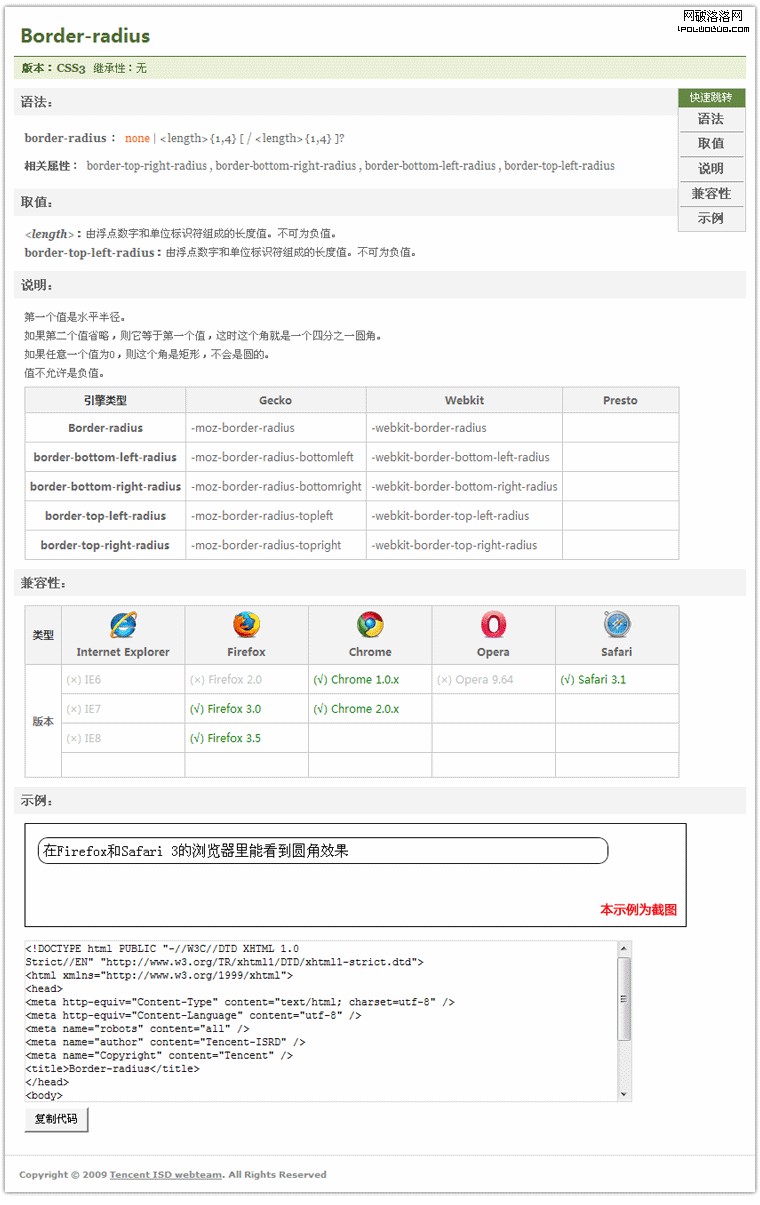Viewport: 760px width, 1205px height.
Task: Click border-top-right-radius related property link
Action: pos(147,166)
